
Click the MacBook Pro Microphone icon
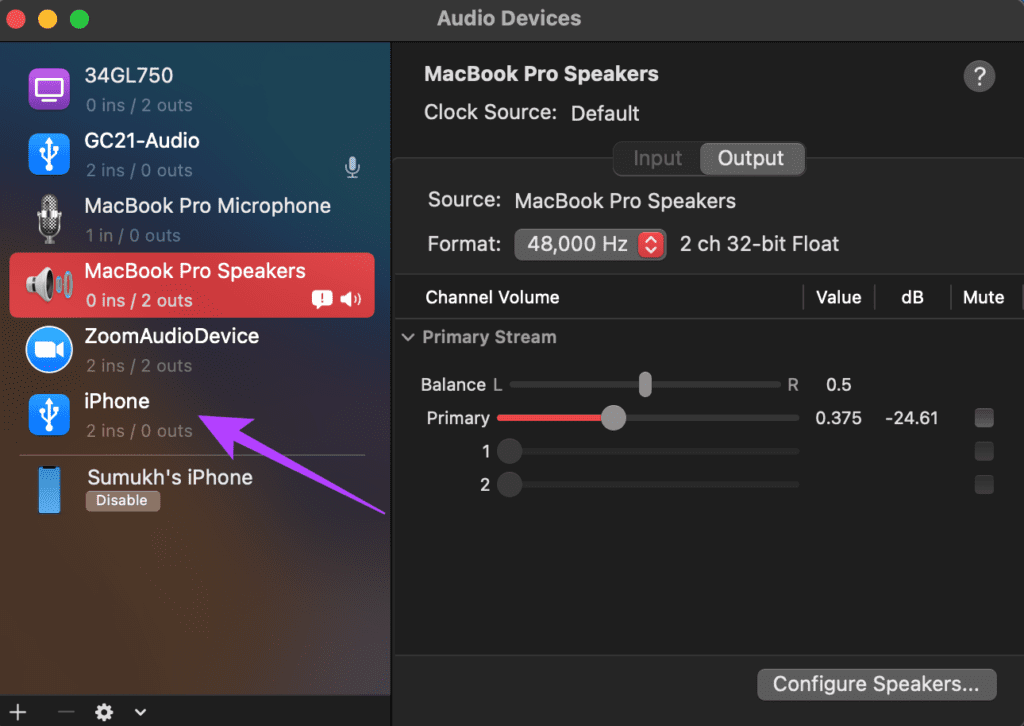pyautogui.click(x=49, y=219)
